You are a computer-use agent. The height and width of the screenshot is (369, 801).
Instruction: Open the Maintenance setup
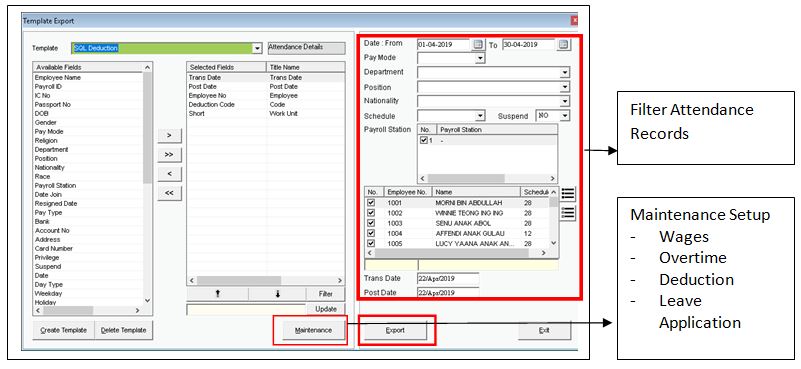click(x=313, y=331)
